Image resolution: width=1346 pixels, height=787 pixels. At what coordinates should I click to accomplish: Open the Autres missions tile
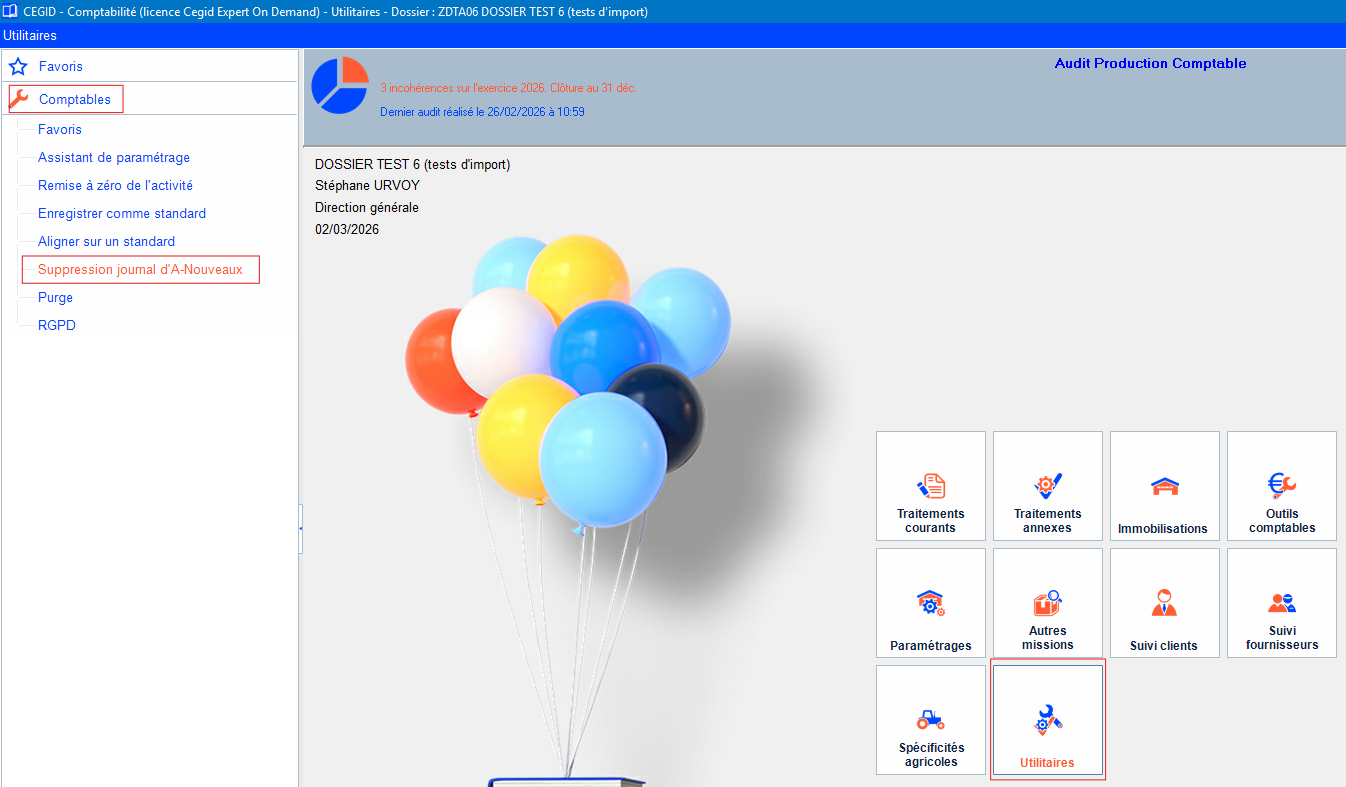coord(1047,603)
